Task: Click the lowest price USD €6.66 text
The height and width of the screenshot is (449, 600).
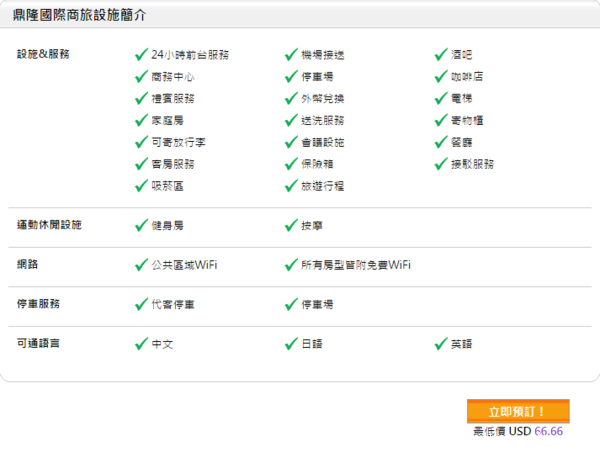Action: point(518,432)
